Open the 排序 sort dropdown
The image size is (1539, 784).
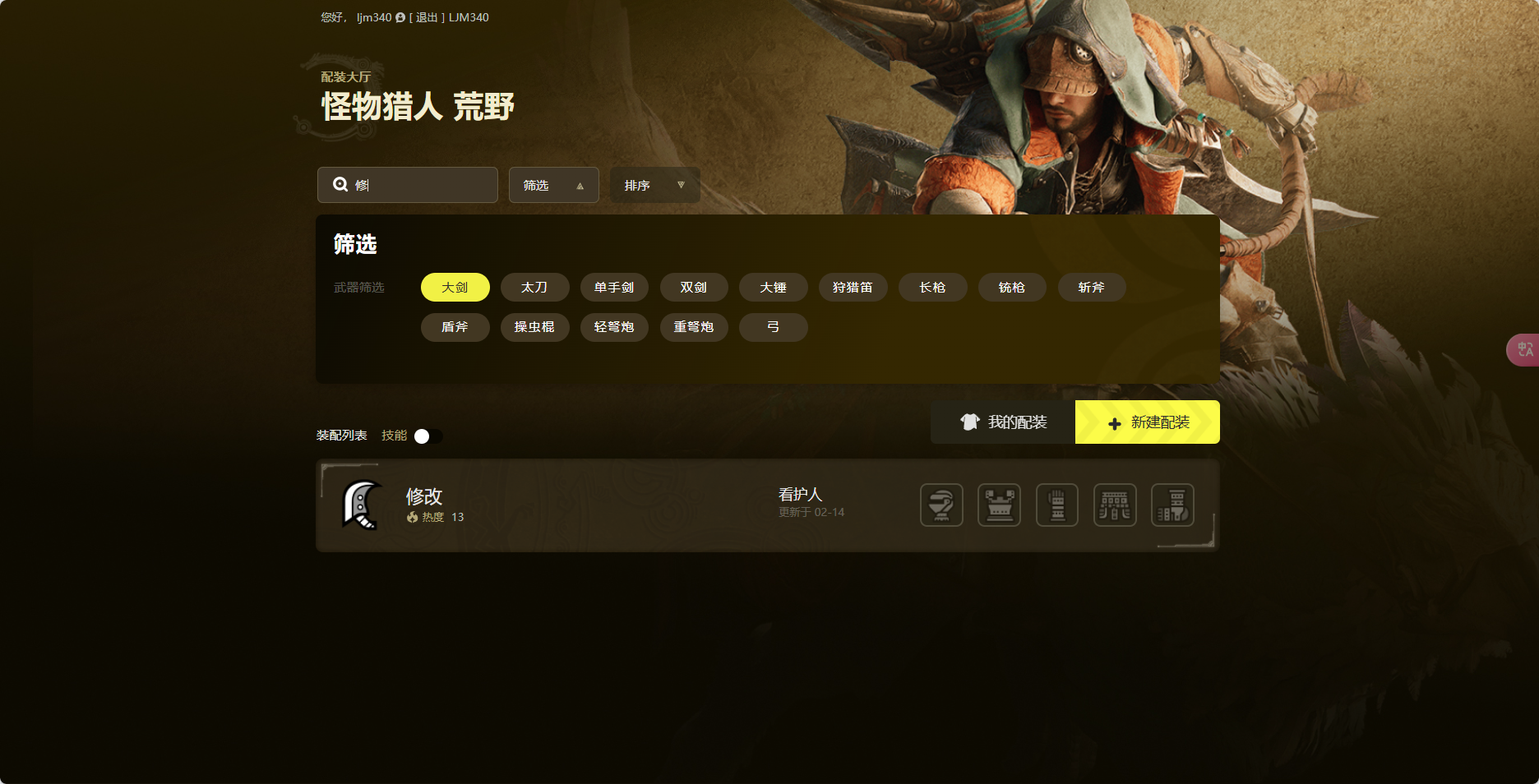(654, 185)
